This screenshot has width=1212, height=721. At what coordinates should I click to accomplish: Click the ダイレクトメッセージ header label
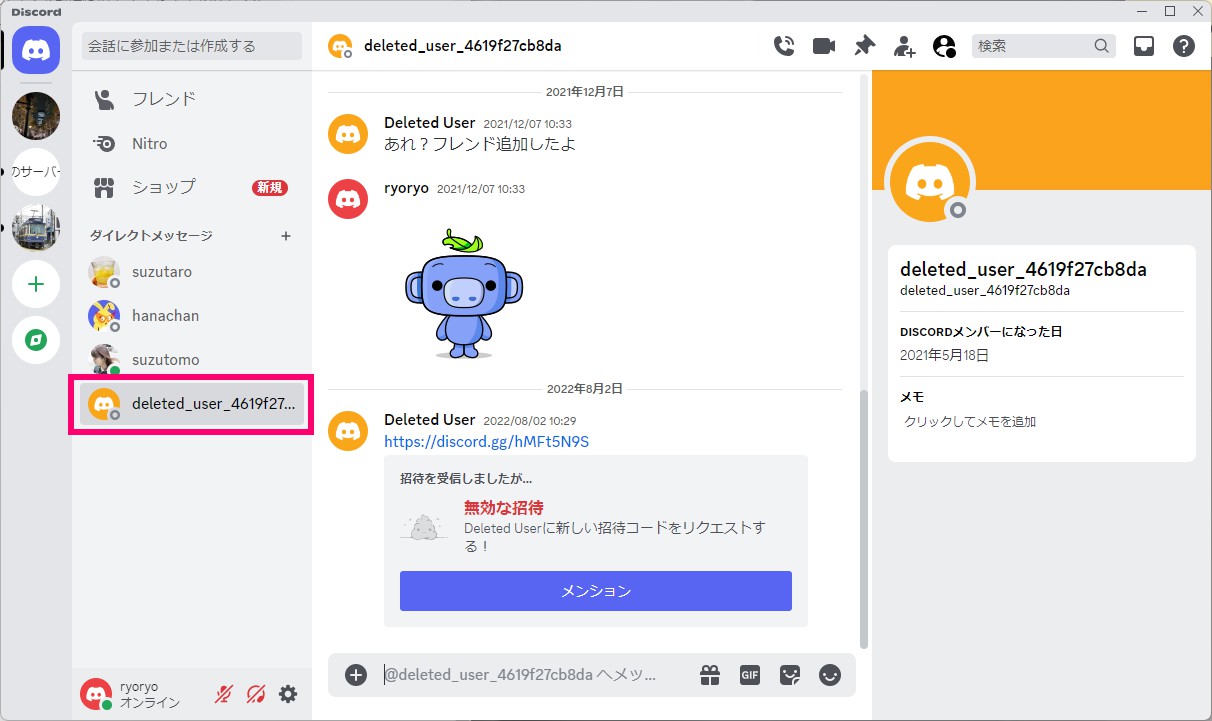(x=151, y=236)
